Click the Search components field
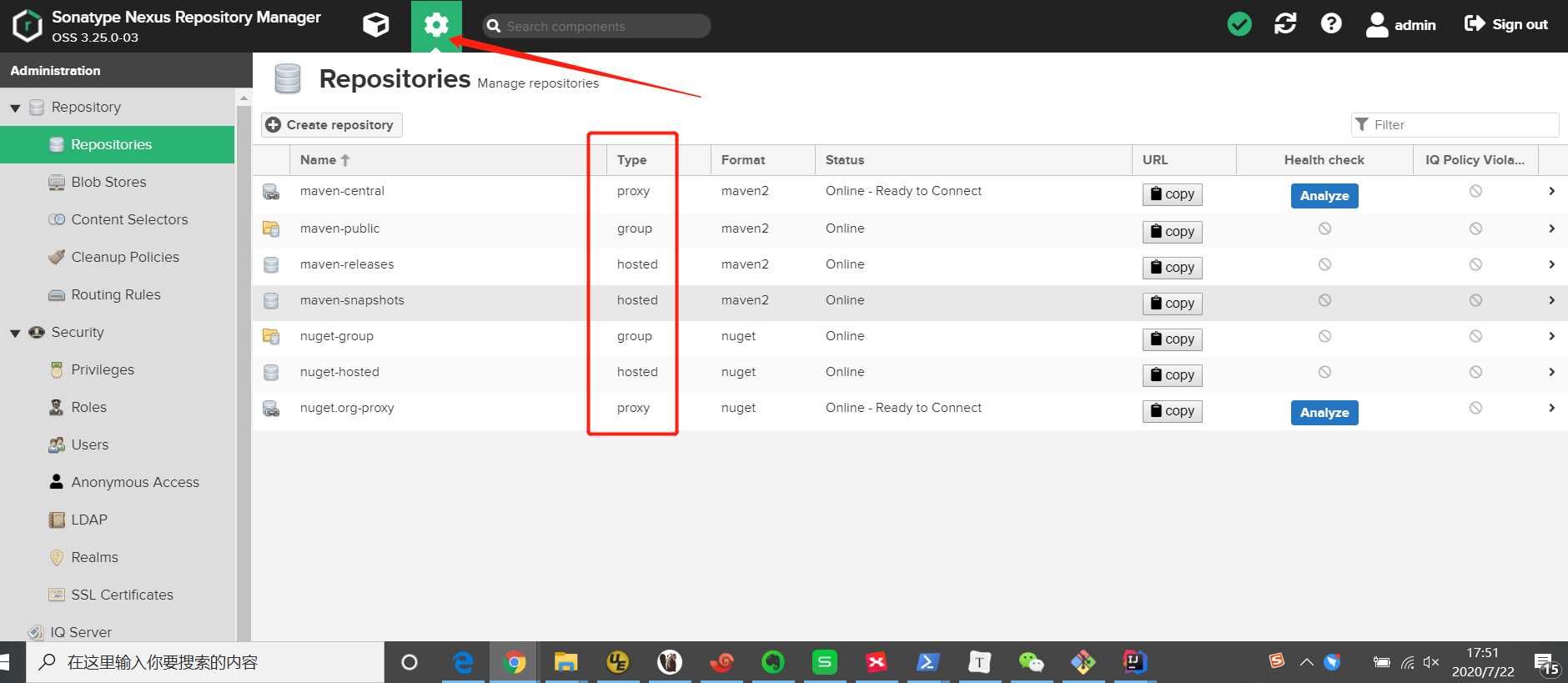This screenshot has width=1568, height=683. [x=596, y=26]
